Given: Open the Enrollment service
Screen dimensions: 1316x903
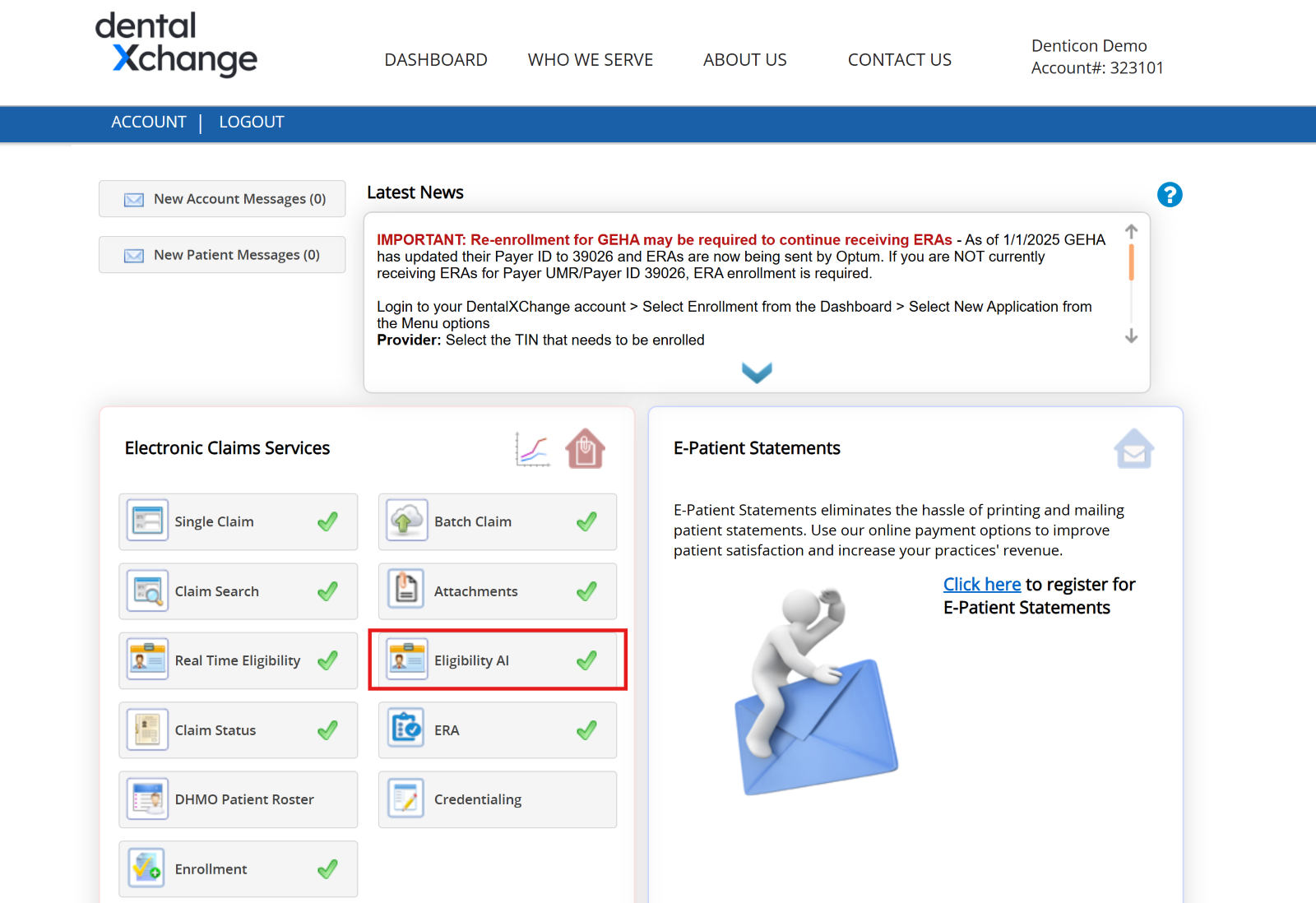Looking at the screenshot, I should pos(239,869).
